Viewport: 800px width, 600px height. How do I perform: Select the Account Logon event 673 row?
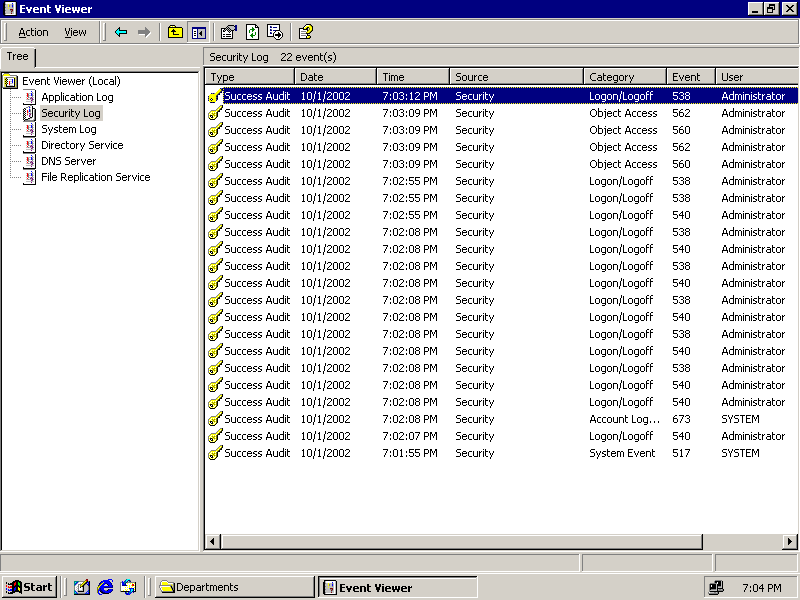click(500, 419)
